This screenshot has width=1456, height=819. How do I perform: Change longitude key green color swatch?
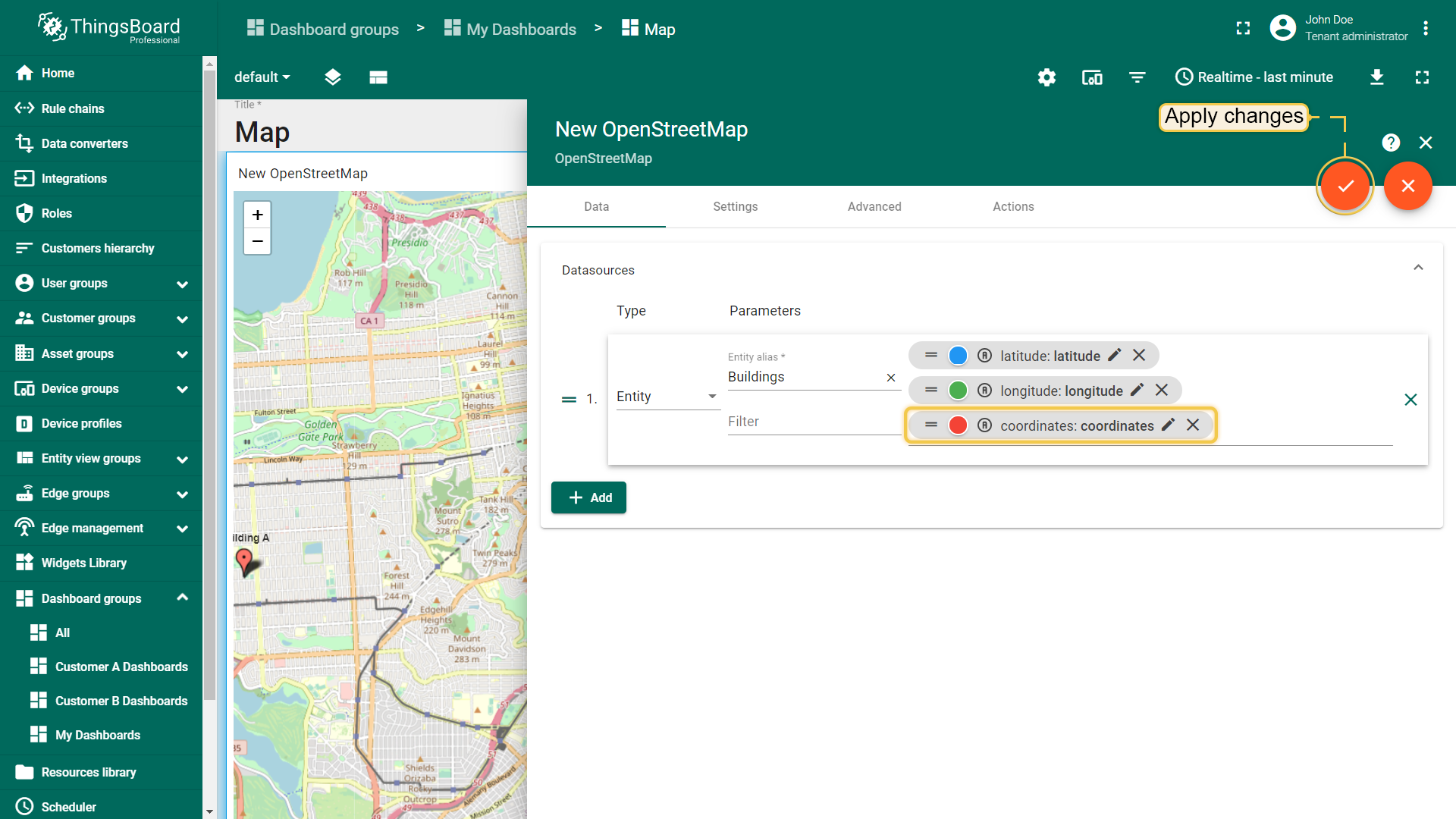coord(958,391)
